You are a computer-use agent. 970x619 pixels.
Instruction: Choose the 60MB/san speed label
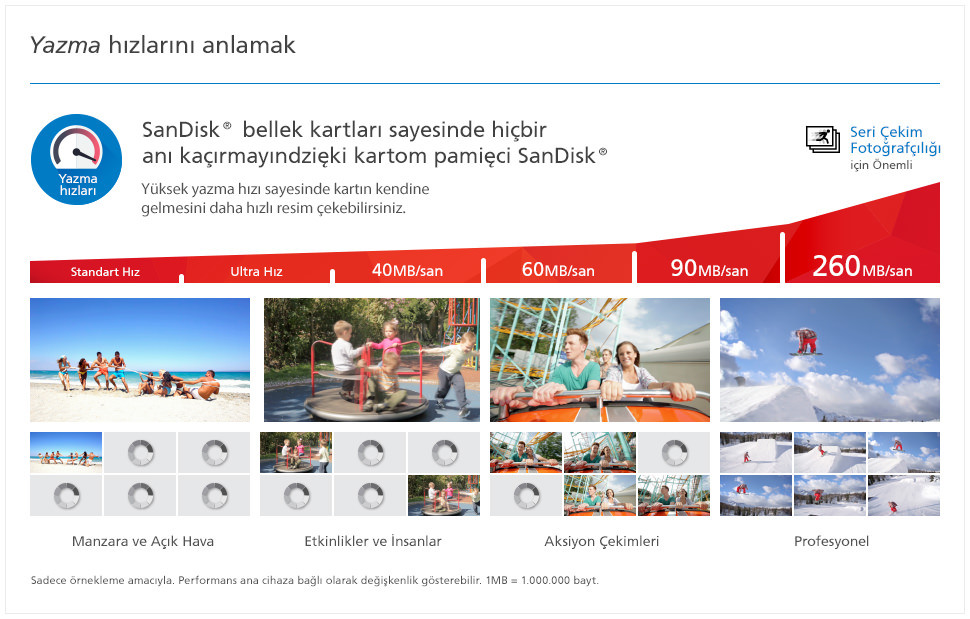pos(558,270)
